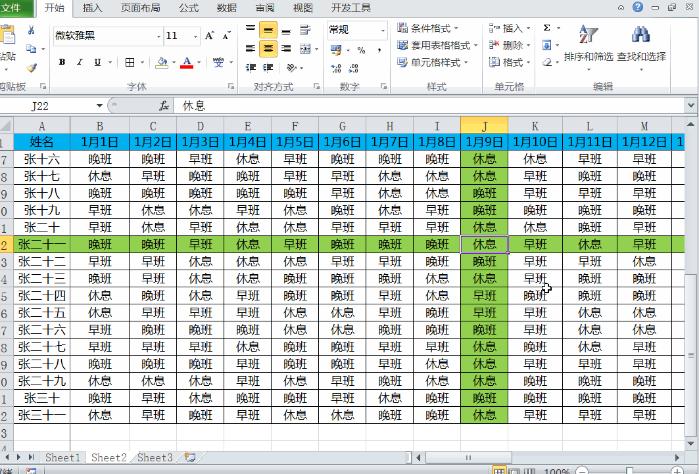This screenshot has height=474, width=699.
Task: Click the formula bar showing 休息
Action: (x=430, y=106)
